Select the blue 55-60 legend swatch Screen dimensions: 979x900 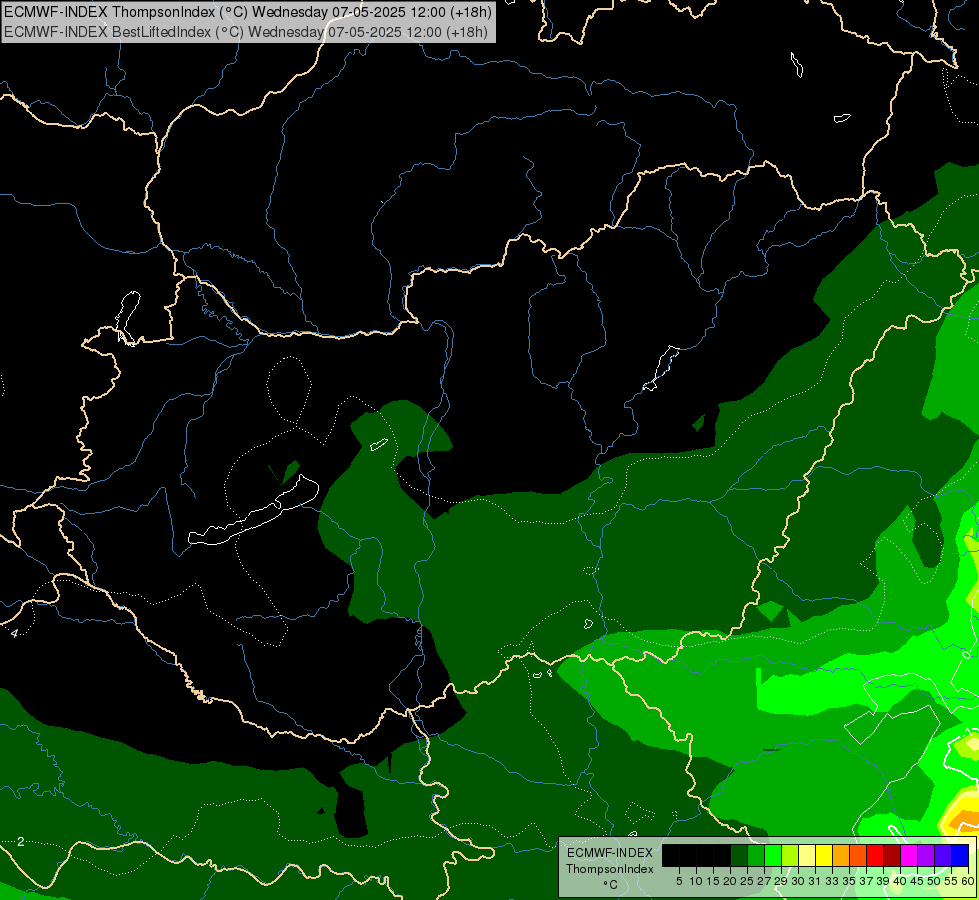pos(960,856)
